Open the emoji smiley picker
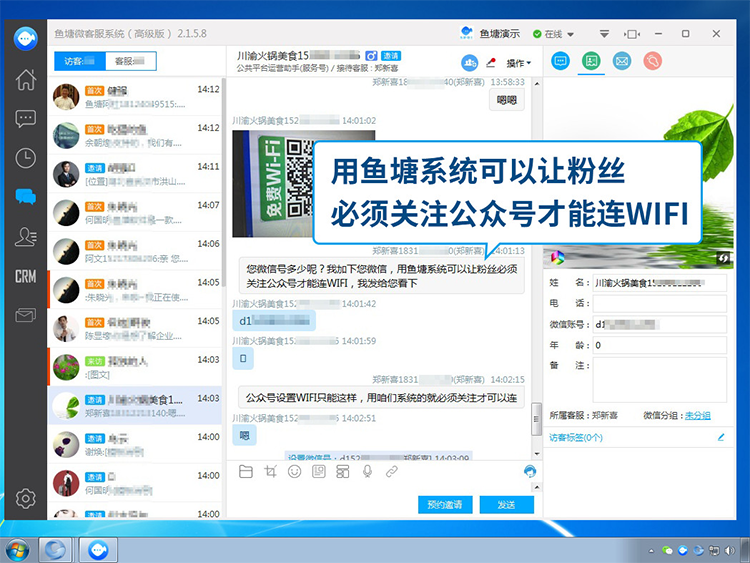 [x=295, y=472]
